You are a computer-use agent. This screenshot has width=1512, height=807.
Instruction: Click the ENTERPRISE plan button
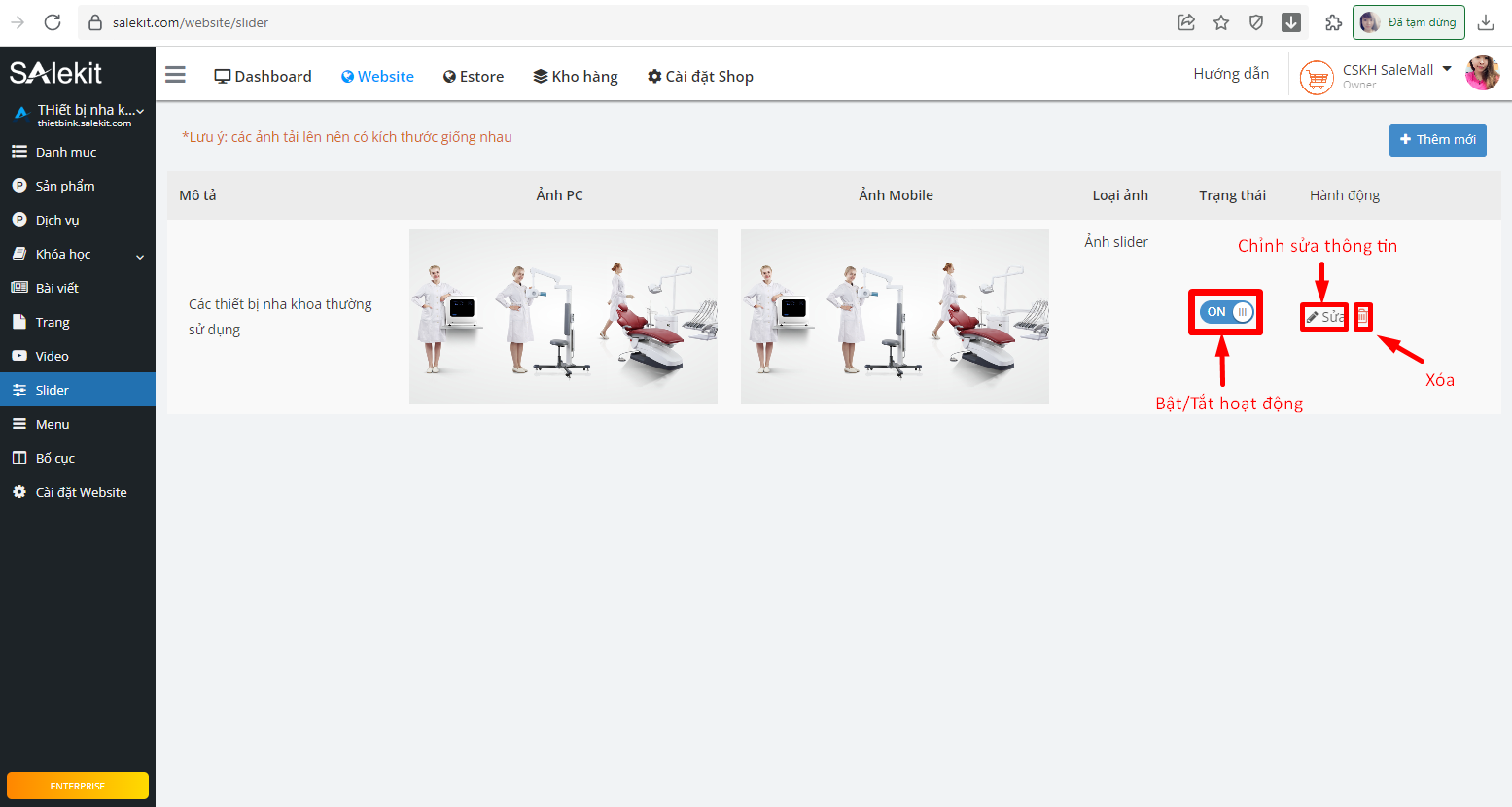click(x=78, y=786)
